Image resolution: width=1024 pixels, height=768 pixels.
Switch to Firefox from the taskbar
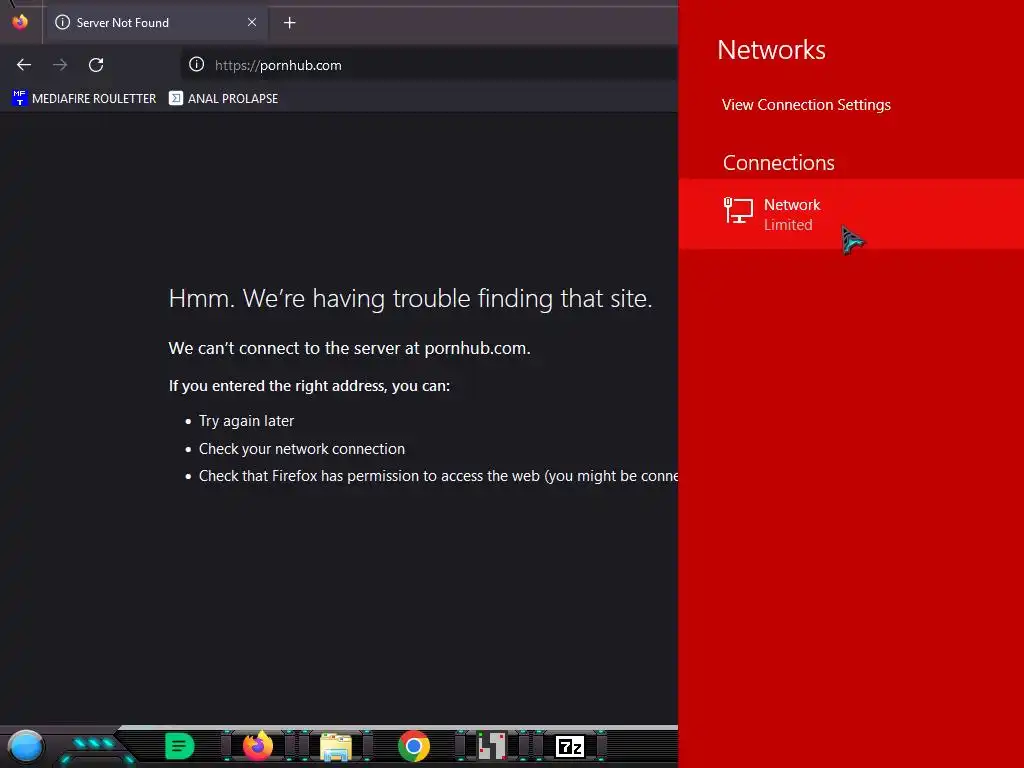coord(257,746)
